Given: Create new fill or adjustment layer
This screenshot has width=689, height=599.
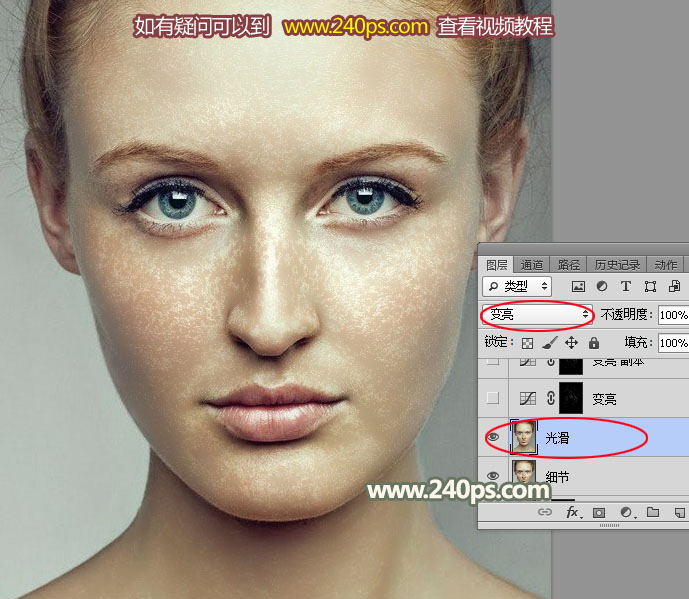Looking at the screenshot, I should click(x=627, y=512).
